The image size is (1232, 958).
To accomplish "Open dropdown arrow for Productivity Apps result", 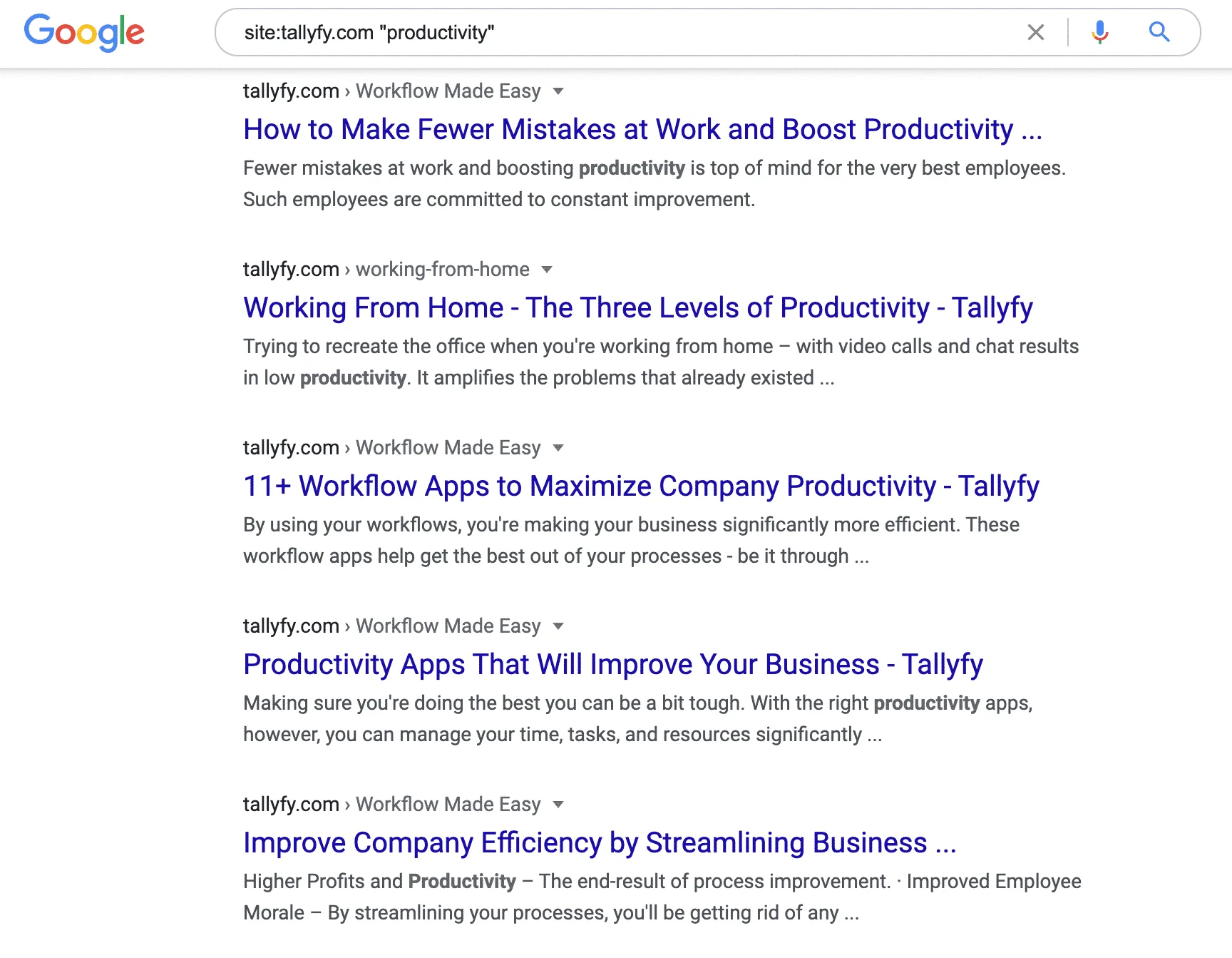I will (558, 626).
